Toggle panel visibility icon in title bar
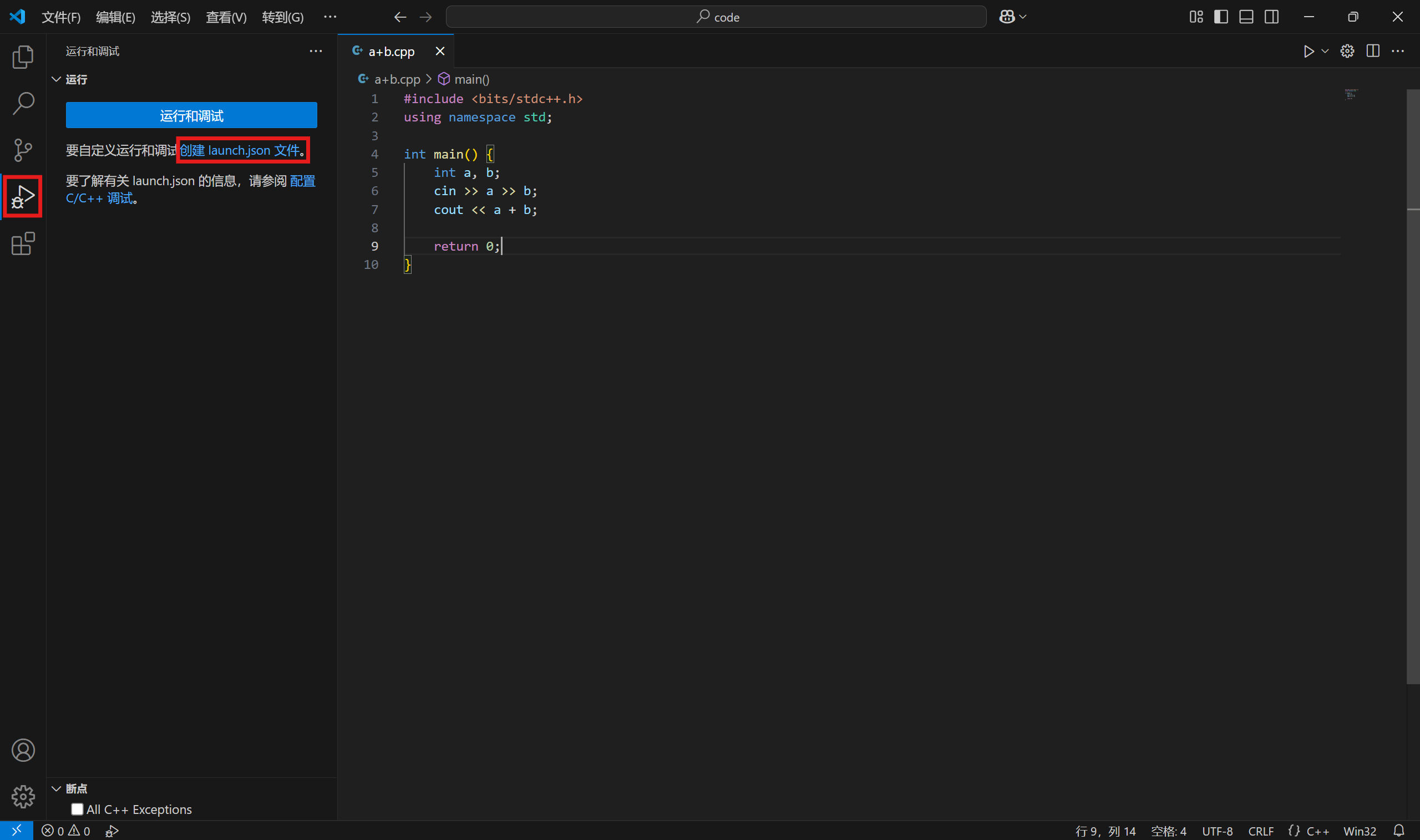 (1246, 17)
